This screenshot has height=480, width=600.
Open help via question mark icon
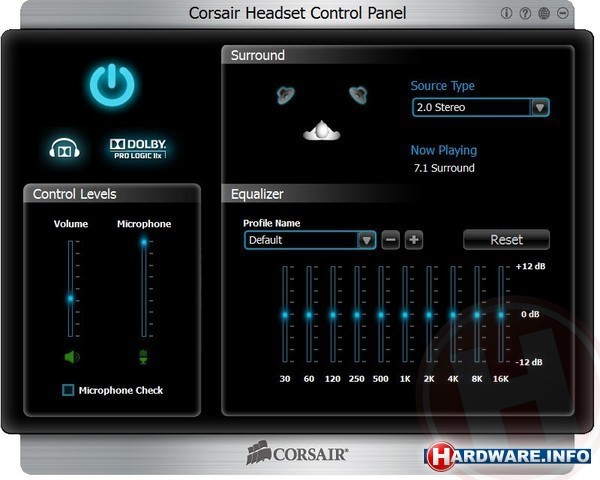tap(525, 13)
